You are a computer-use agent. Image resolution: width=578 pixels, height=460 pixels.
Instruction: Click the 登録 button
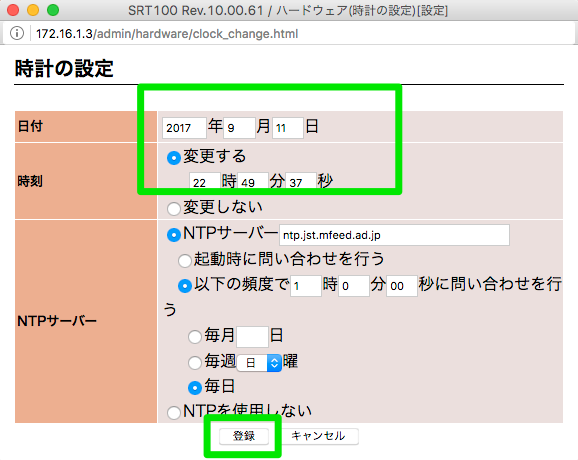[x=244, y=436]
